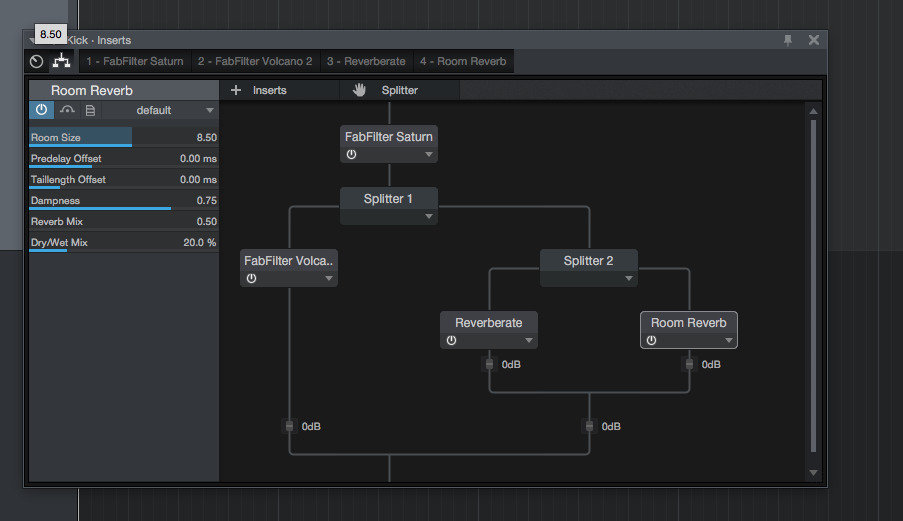Click the plus icon next to Inserts
Viewport: 903px width, 521px height.
point(236,90)
